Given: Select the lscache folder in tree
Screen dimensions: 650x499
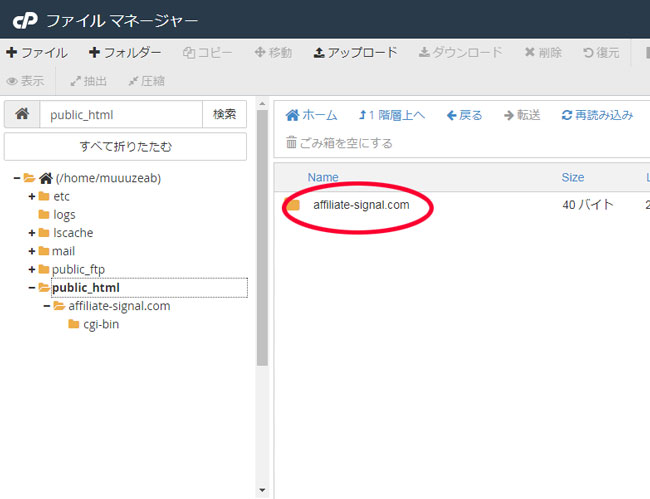Looking at the screenshot, I should coord(73,233).
